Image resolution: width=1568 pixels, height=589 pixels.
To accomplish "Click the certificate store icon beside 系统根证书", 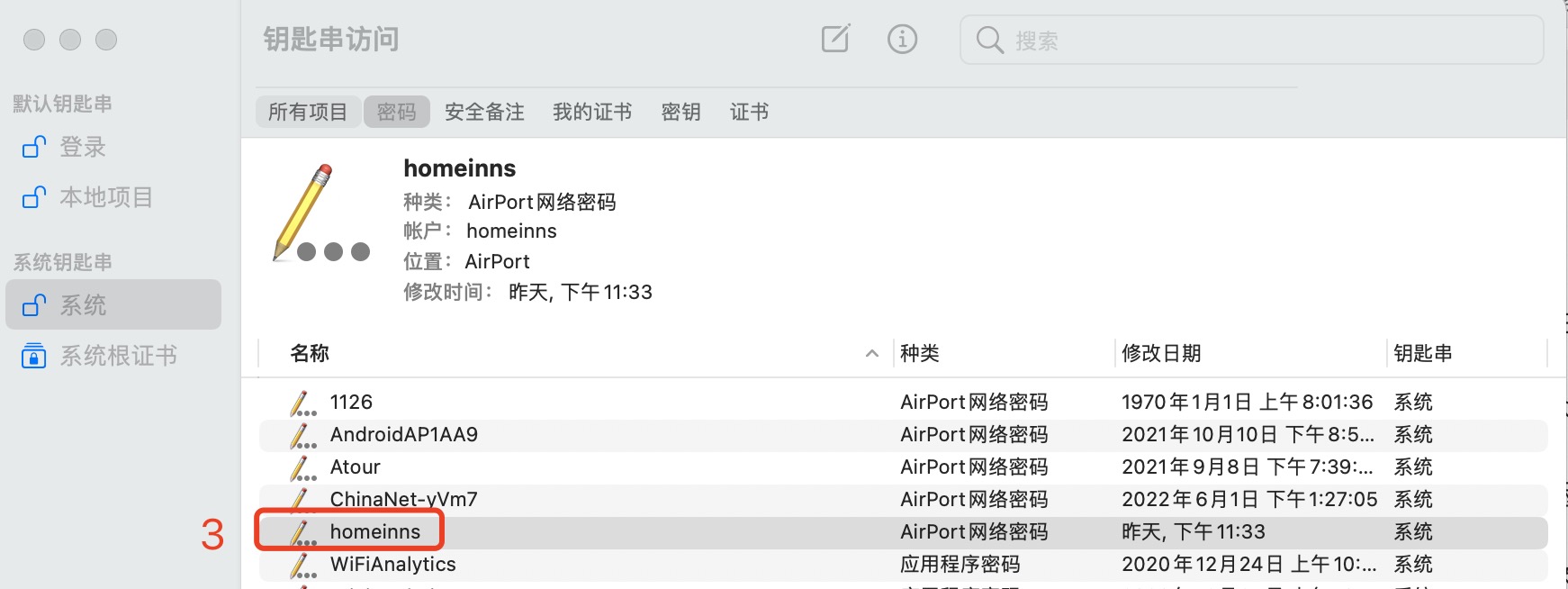I will point(33,356).
